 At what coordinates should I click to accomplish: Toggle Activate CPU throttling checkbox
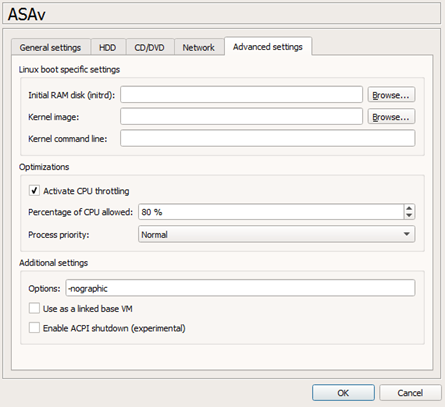point(34,190)
